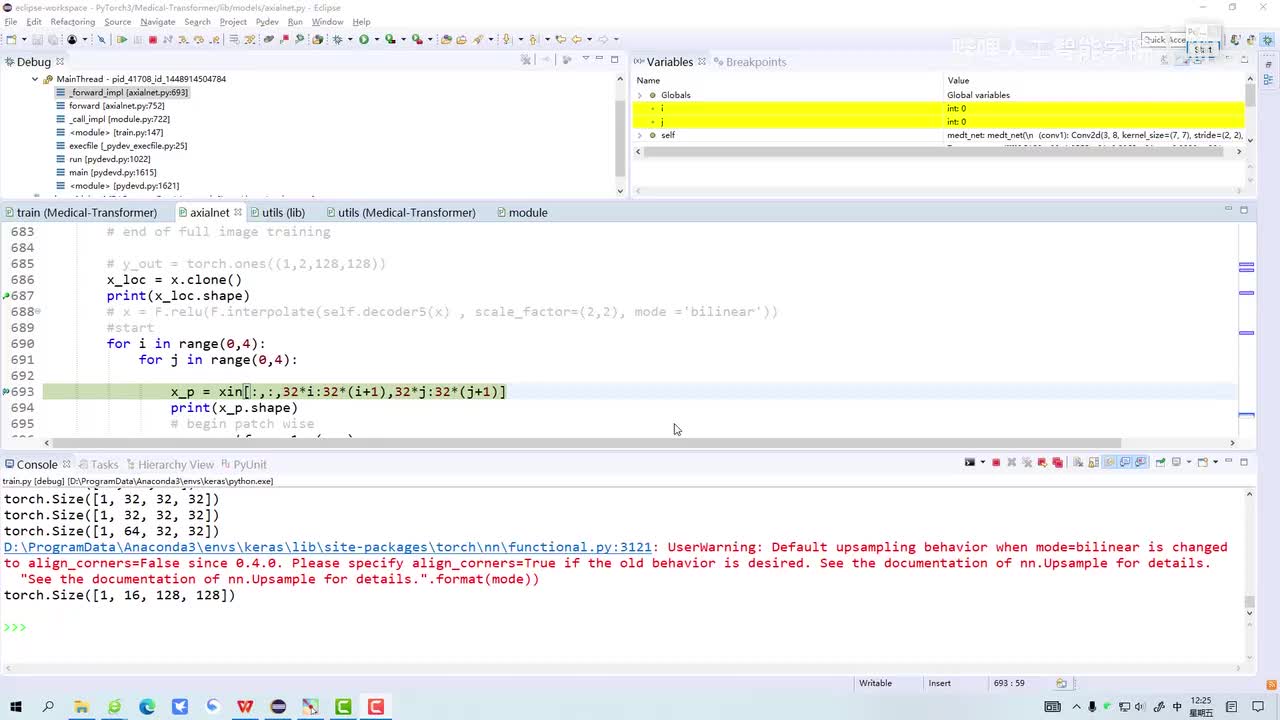Expand the self variable node
The width and height of the screenshot is (1280, 720).
pos(640,135)
